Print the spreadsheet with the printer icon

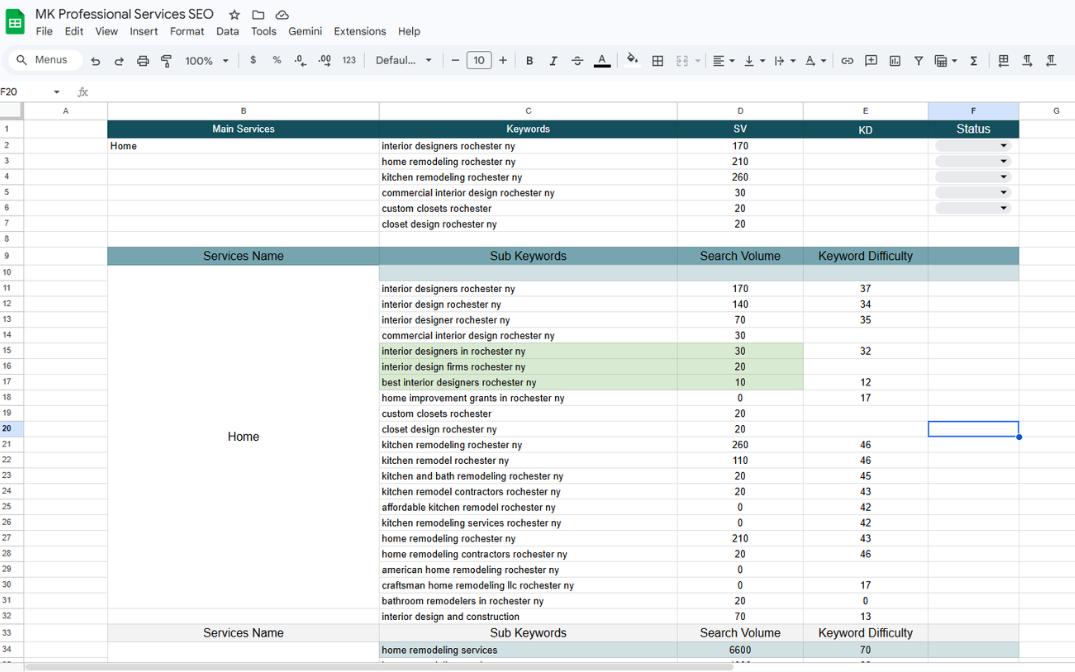(x=143, y=61)
